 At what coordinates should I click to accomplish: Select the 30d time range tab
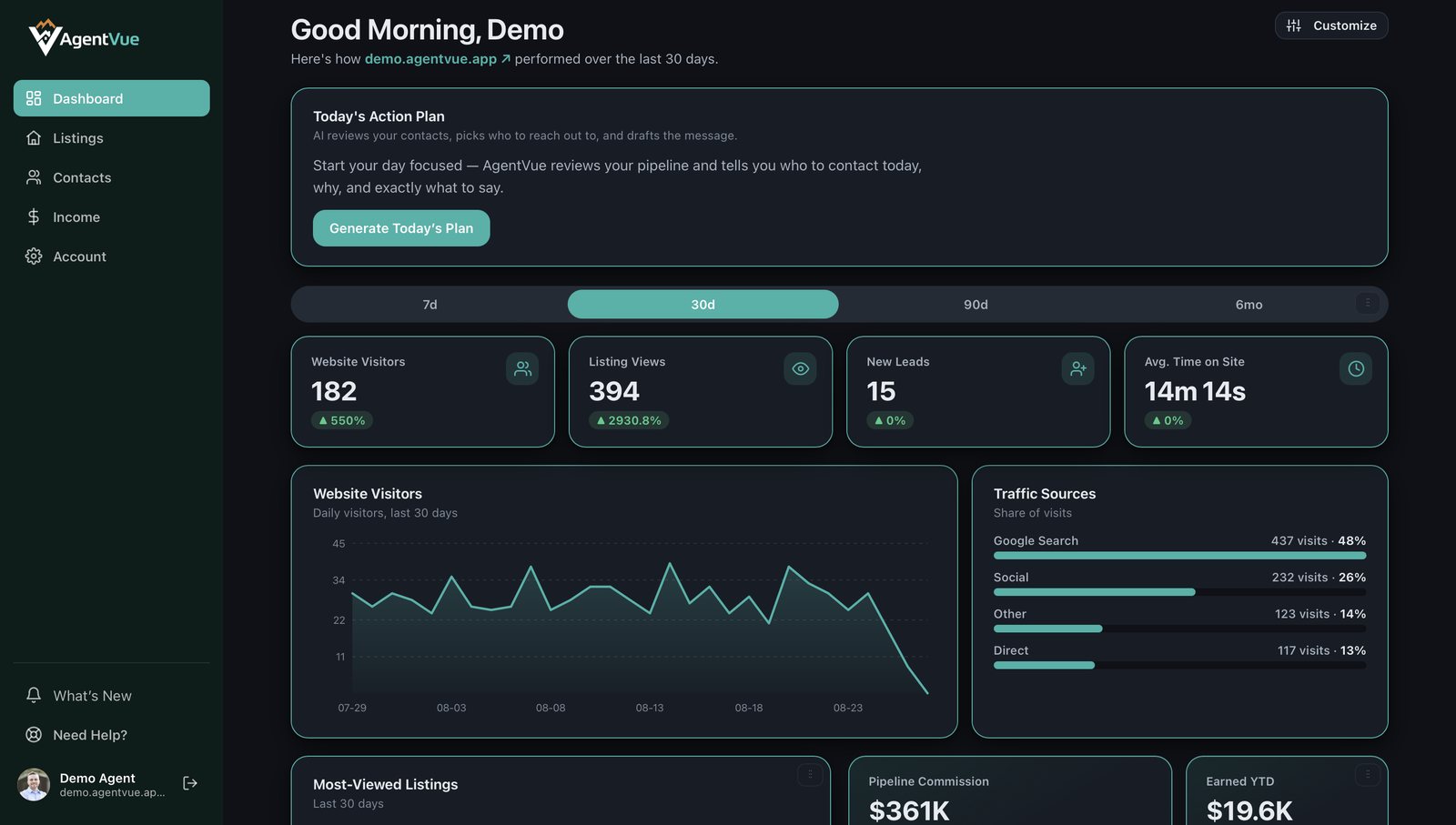[703, 305]
